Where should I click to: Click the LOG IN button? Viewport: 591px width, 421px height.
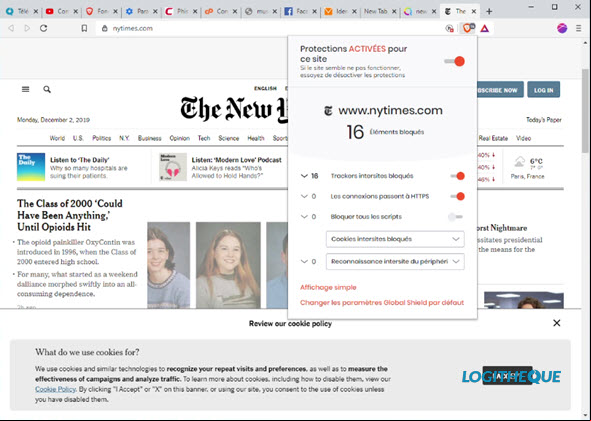(x=544, y=90)
